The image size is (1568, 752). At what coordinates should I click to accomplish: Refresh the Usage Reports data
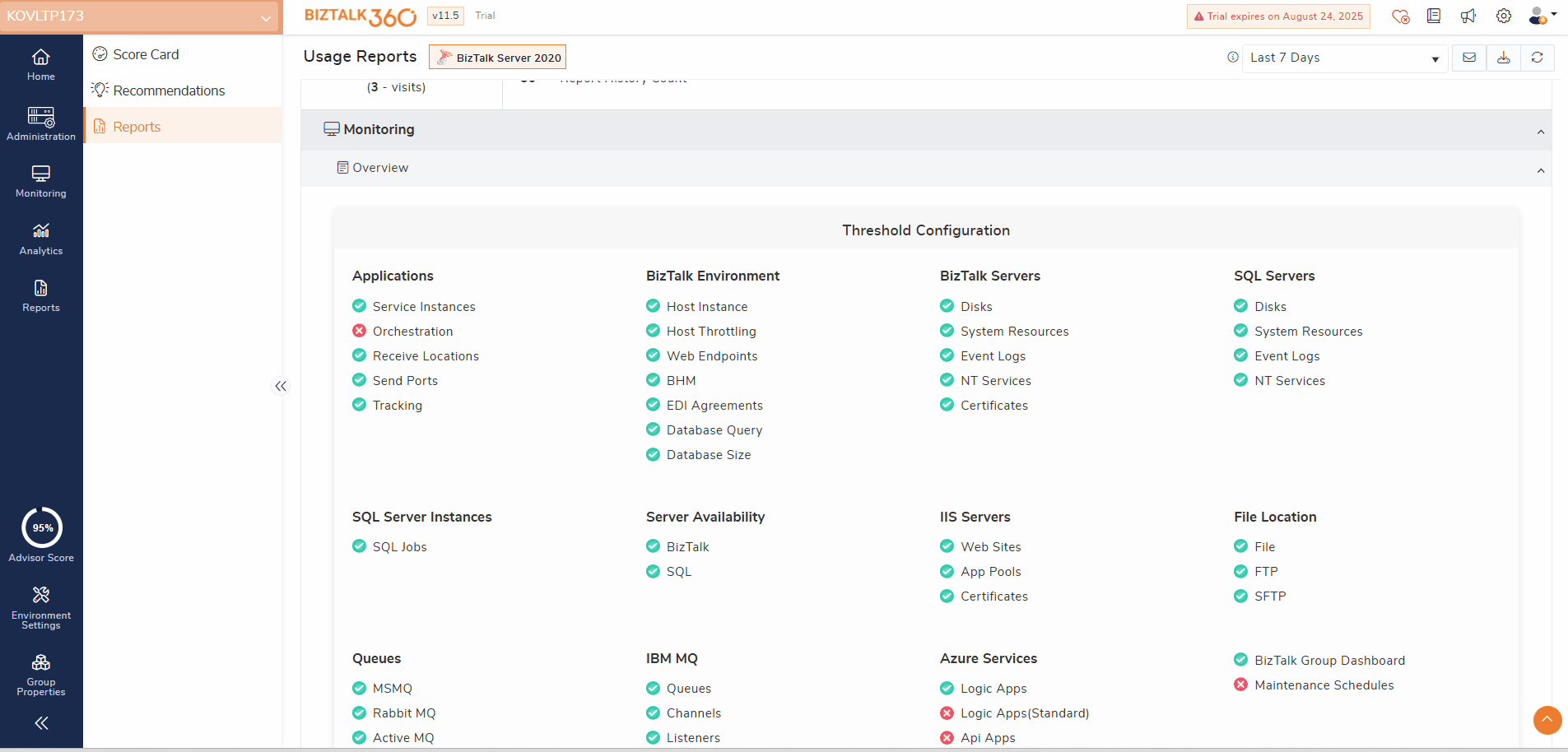pyautogui.click(x=1538, y=58)
